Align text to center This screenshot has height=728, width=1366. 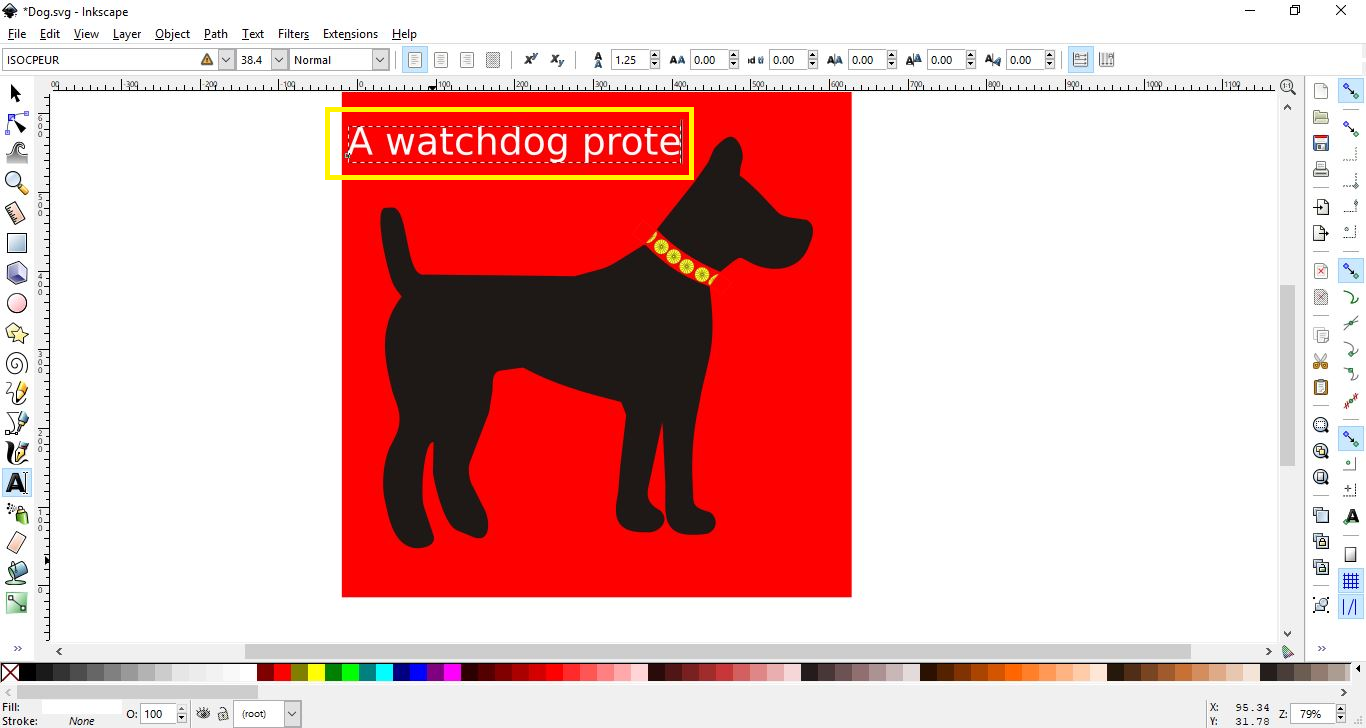tap(440, 59)
